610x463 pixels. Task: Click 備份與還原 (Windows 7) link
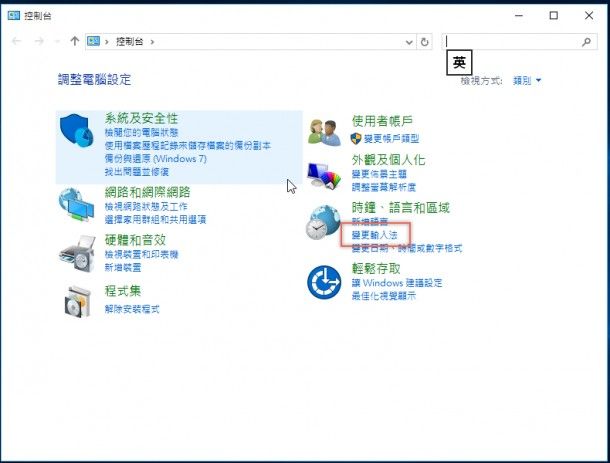156,159
